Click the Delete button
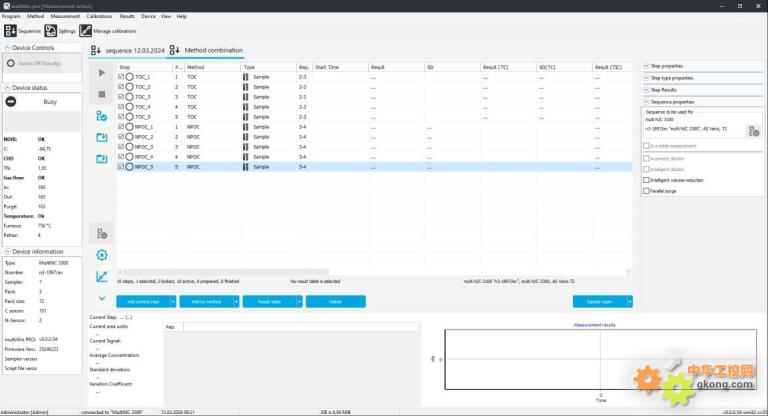This screenshot has width=768, height=416. point(334,301)
